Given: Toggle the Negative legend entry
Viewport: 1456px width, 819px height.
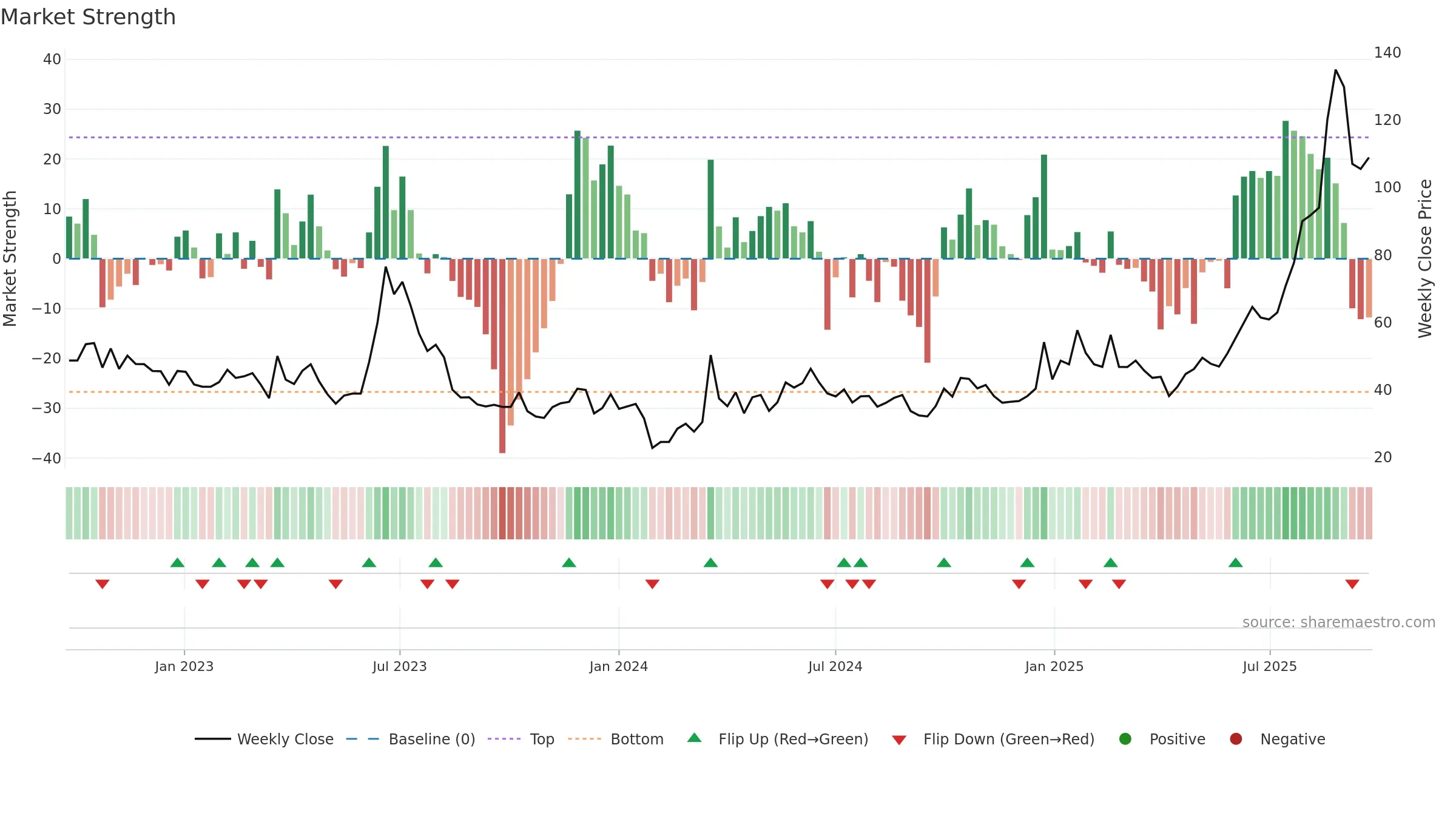Looking at the screenshot, I should [x=1277, y=739].
